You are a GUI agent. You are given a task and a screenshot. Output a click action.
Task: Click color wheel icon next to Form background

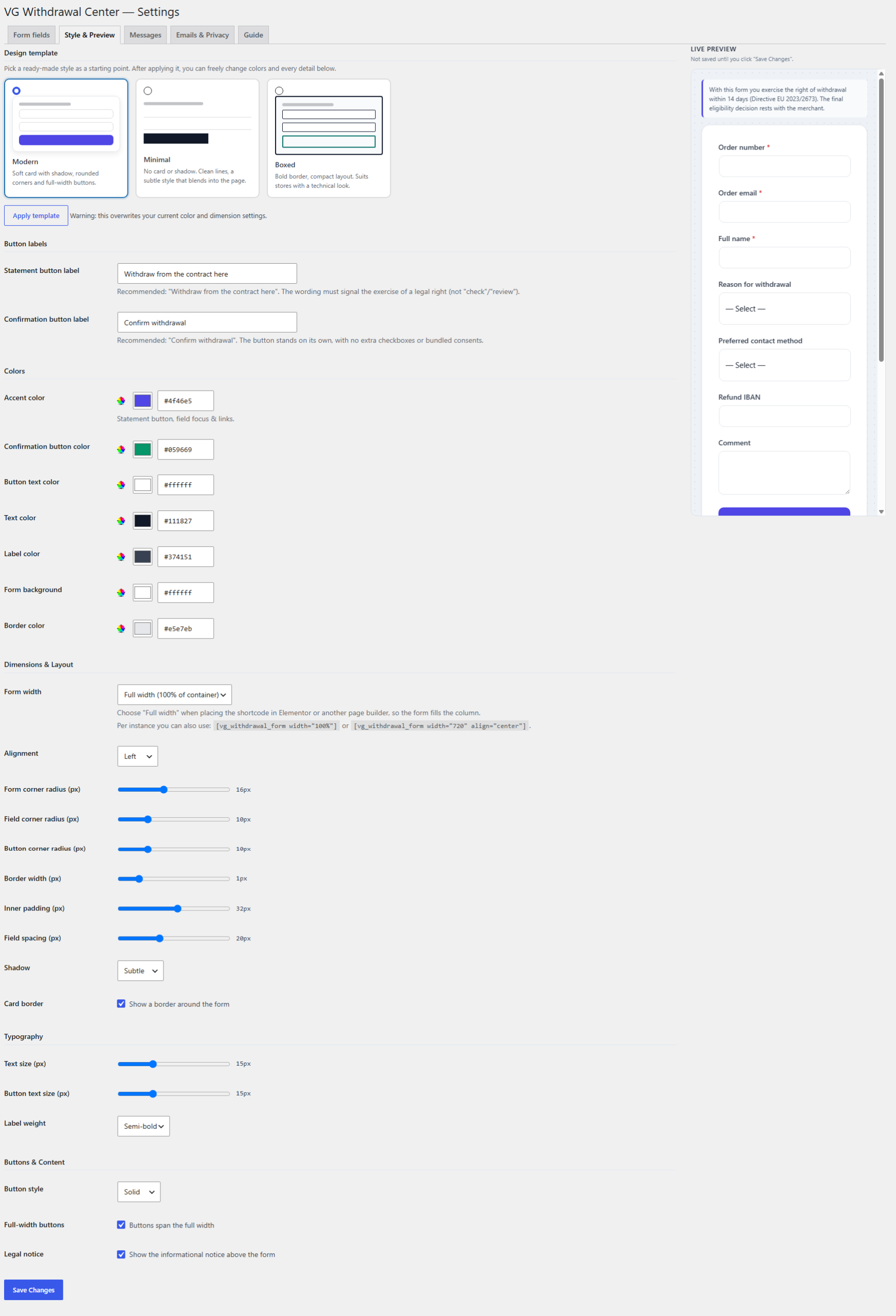coord(121,593)
